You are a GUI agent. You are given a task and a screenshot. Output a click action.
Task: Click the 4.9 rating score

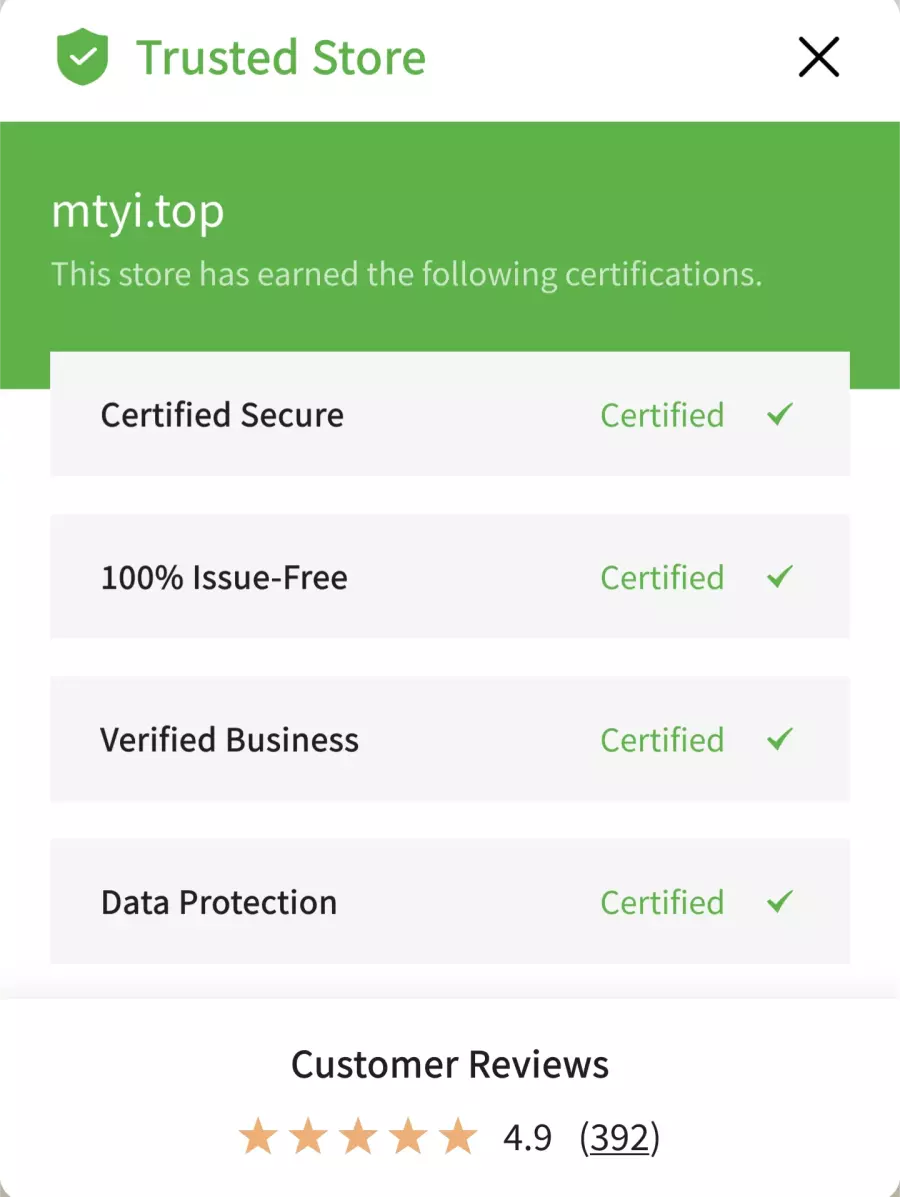(527, 1138)
